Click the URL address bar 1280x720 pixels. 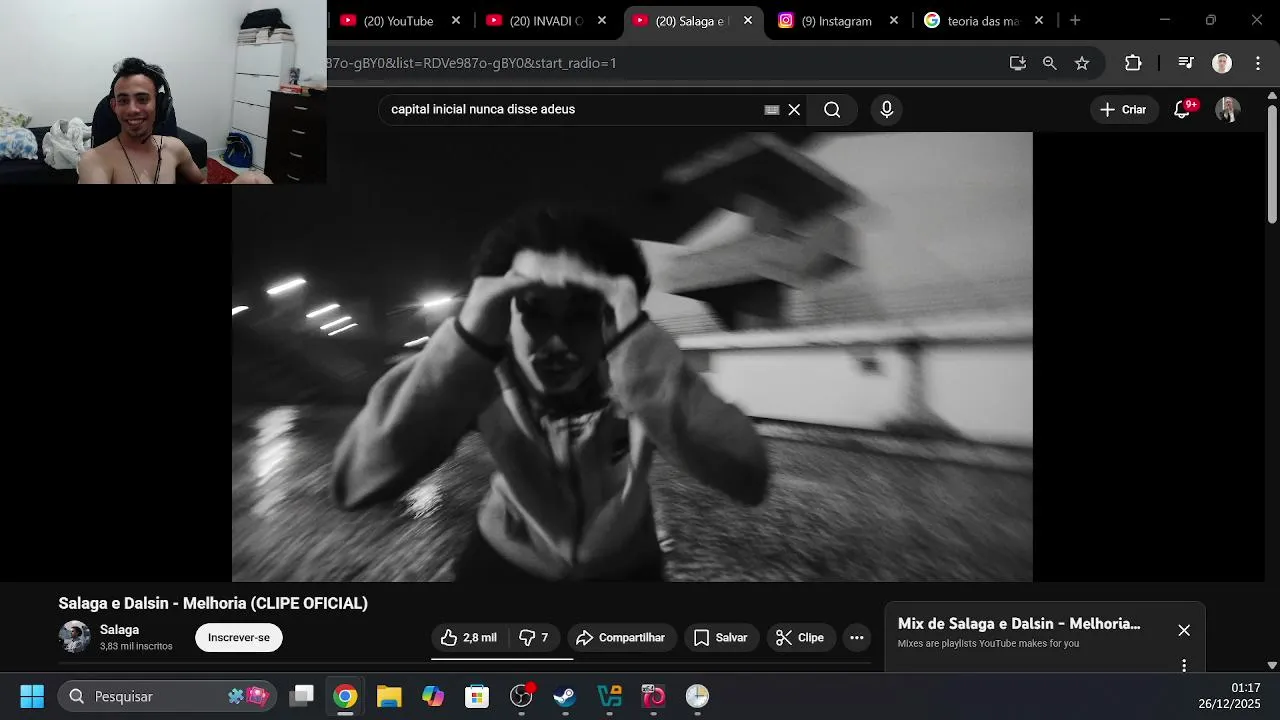[x=660, y=63]
